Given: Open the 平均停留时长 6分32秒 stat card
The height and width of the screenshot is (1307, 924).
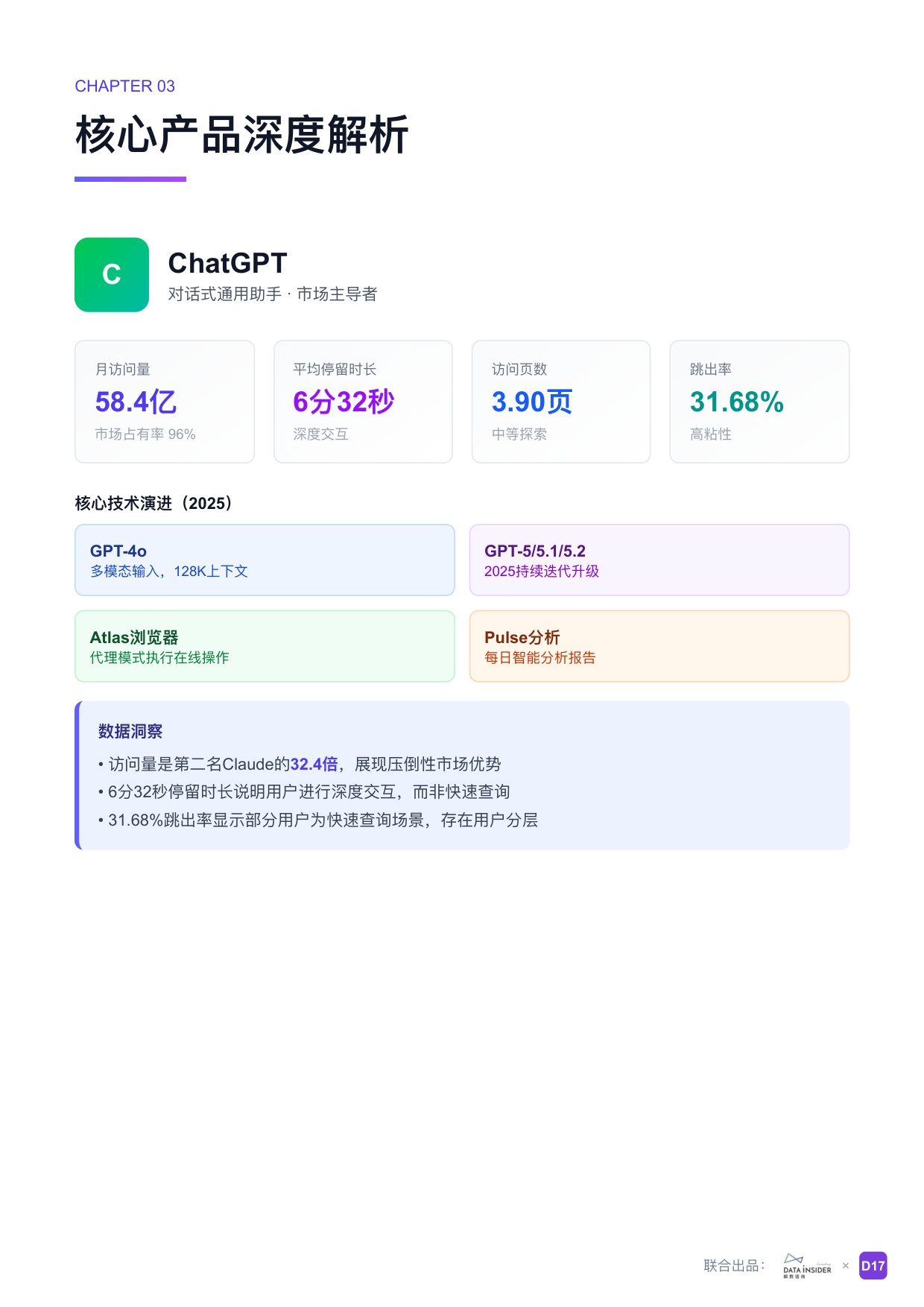Looking at the screenshot, I should pos(363,402).
